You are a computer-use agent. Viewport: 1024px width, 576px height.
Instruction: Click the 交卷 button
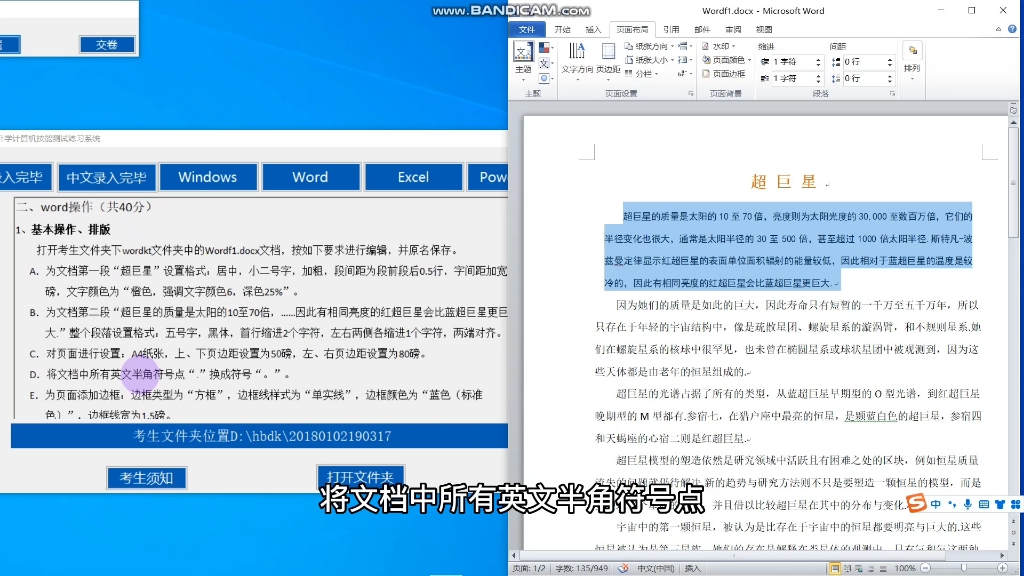point(107,43)
